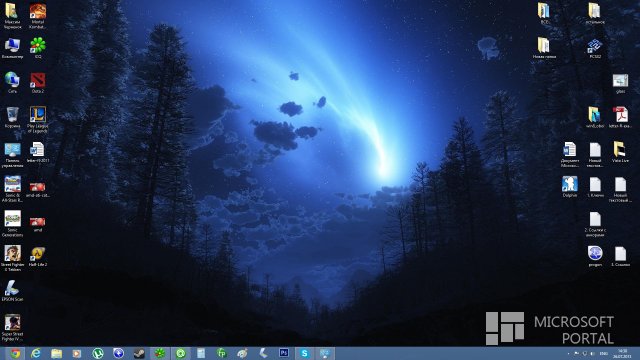Select the Control Panel desktop icon

[12, 155]
